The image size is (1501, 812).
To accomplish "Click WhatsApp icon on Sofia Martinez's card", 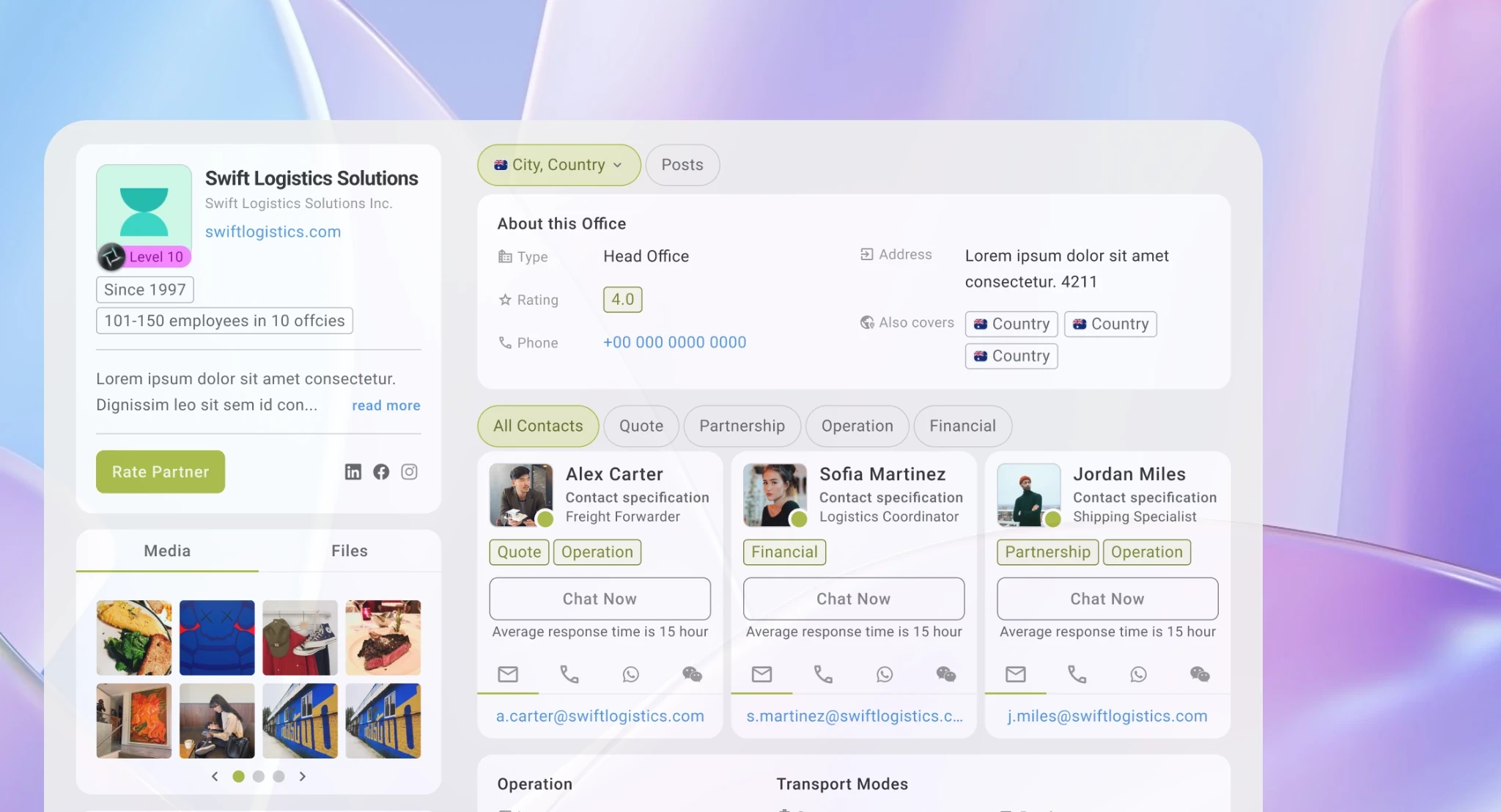I will pos(885,674).
